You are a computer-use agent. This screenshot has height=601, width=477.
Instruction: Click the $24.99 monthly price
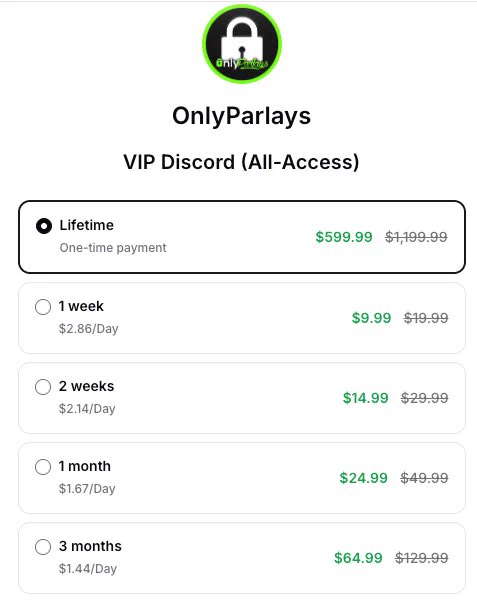(x=364, y=478)
